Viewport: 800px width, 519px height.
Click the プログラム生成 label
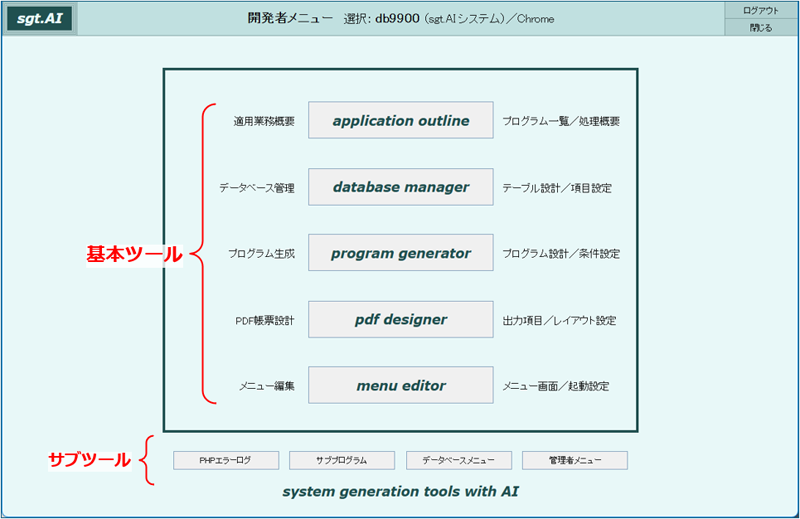point(261,254)
